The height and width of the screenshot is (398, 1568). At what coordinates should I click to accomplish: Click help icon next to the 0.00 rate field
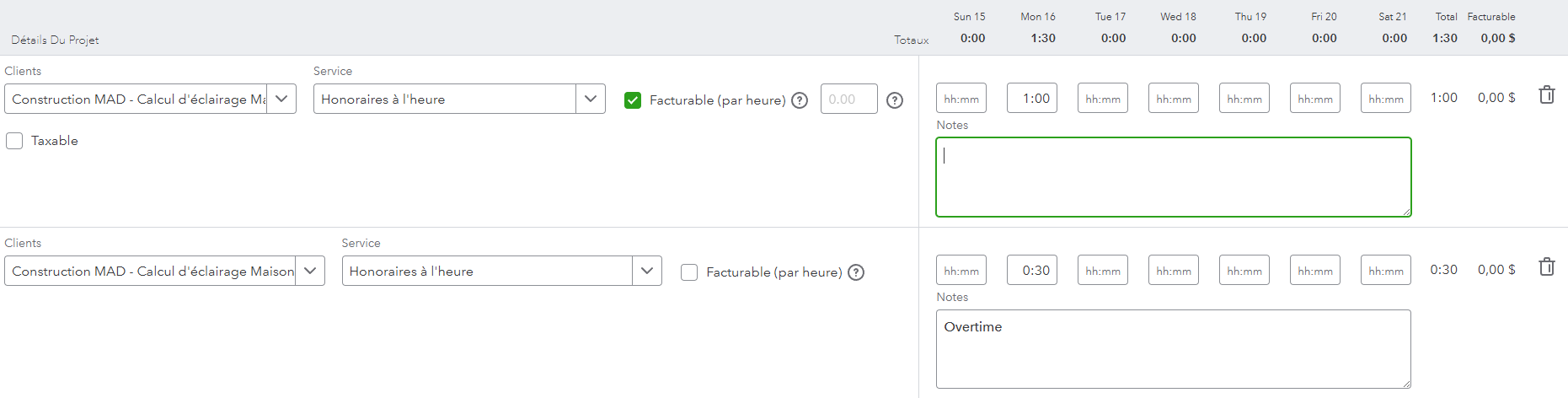click(x=895, y=100)
